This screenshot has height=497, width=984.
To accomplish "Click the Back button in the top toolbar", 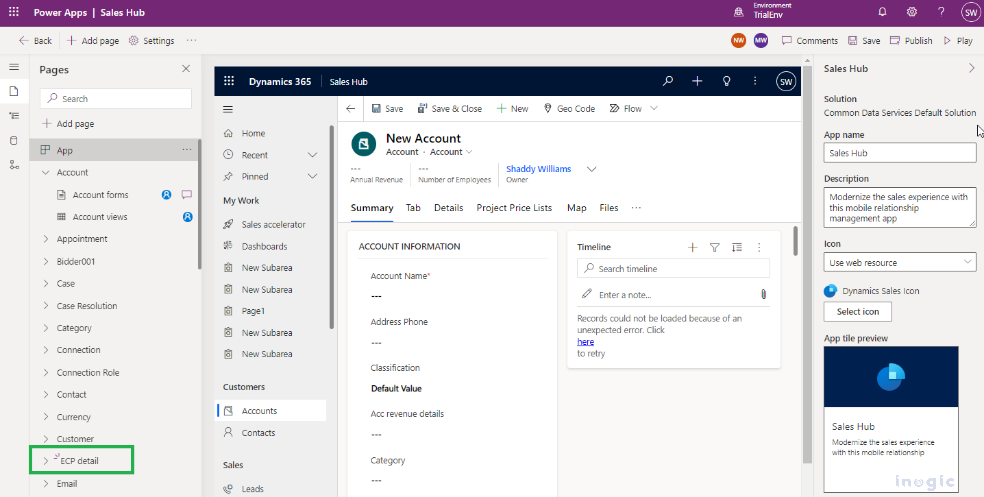I will click(36, 40).
